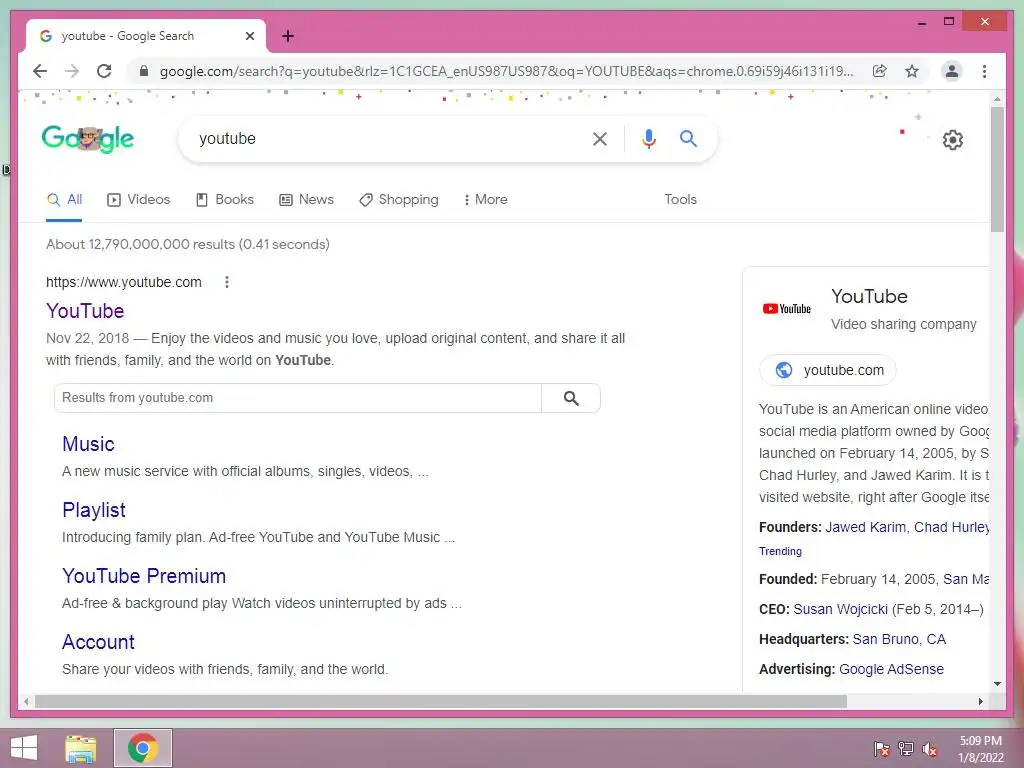The image size is (1024, 768).
Task: Clear the search box with X icon
Action: (x=600, y=138)
